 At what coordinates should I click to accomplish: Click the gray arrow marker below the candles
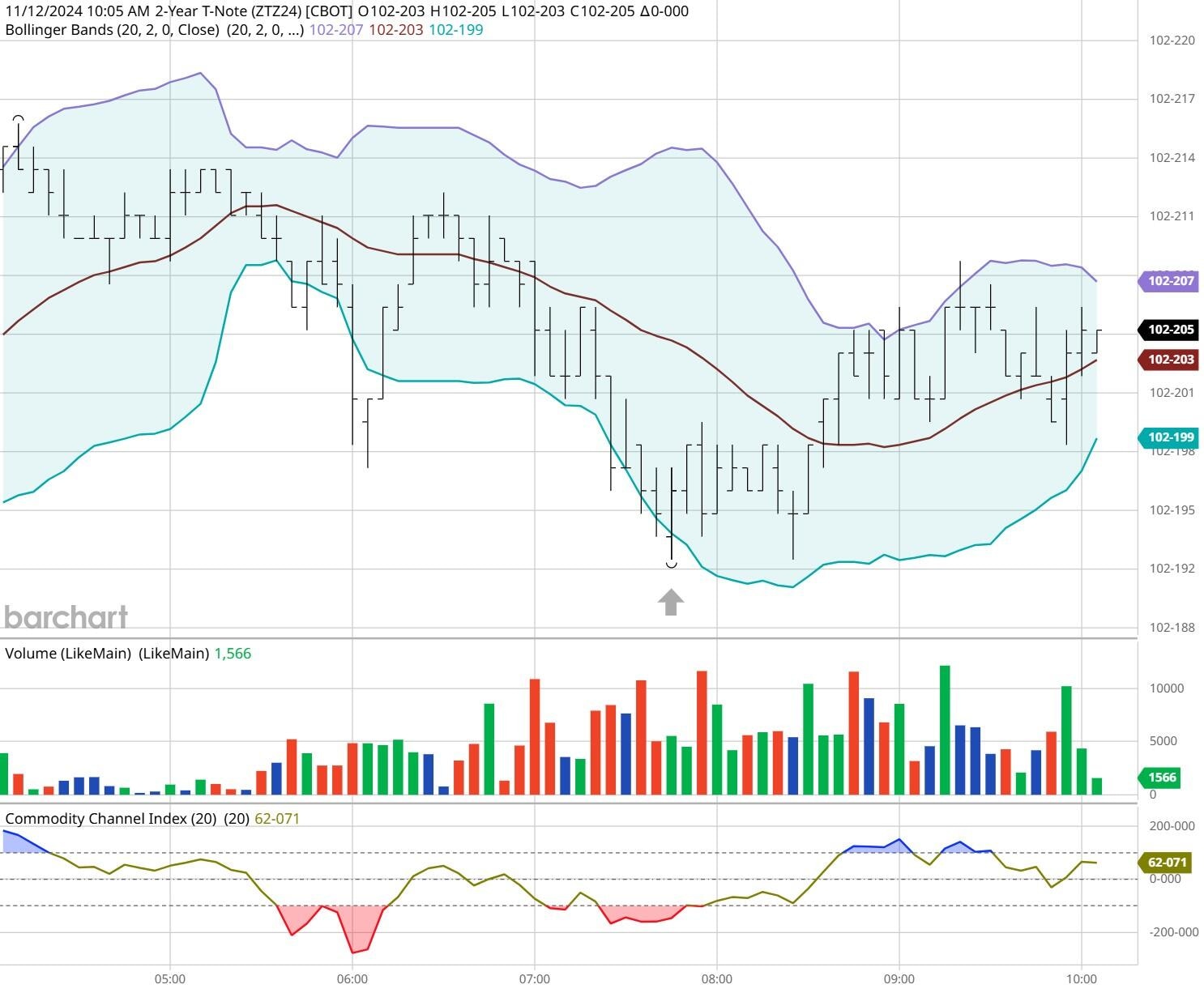(x=671, y=601)
